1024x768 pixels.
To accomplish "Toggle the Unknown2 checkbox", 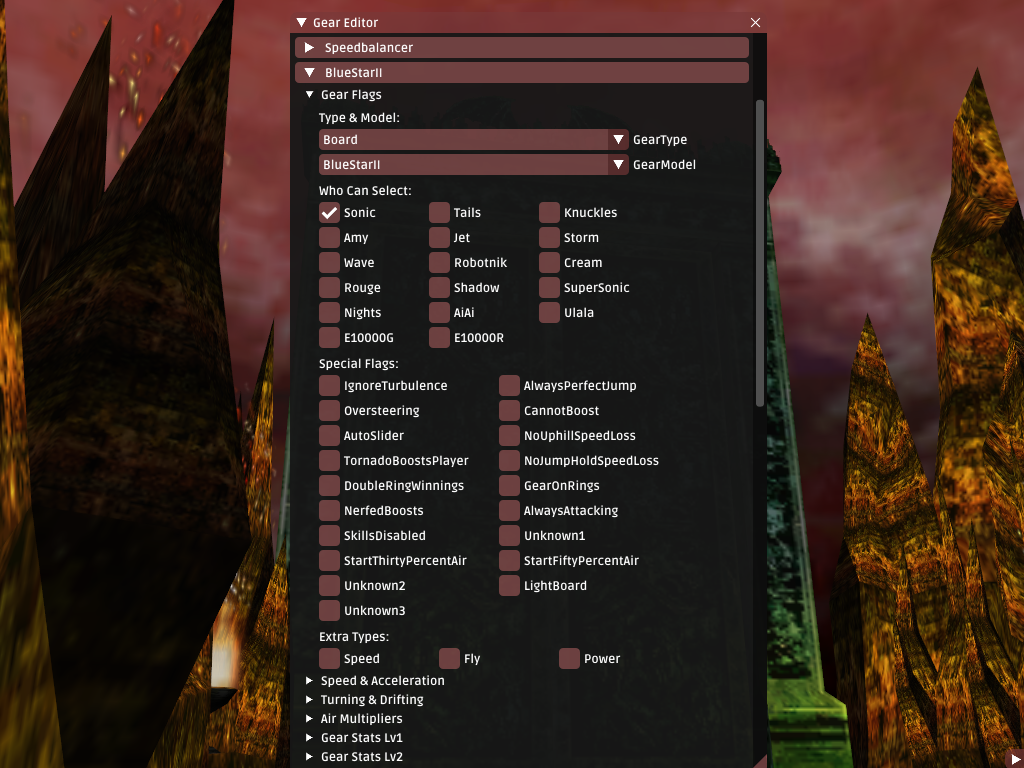I will [x=329, y=586].
